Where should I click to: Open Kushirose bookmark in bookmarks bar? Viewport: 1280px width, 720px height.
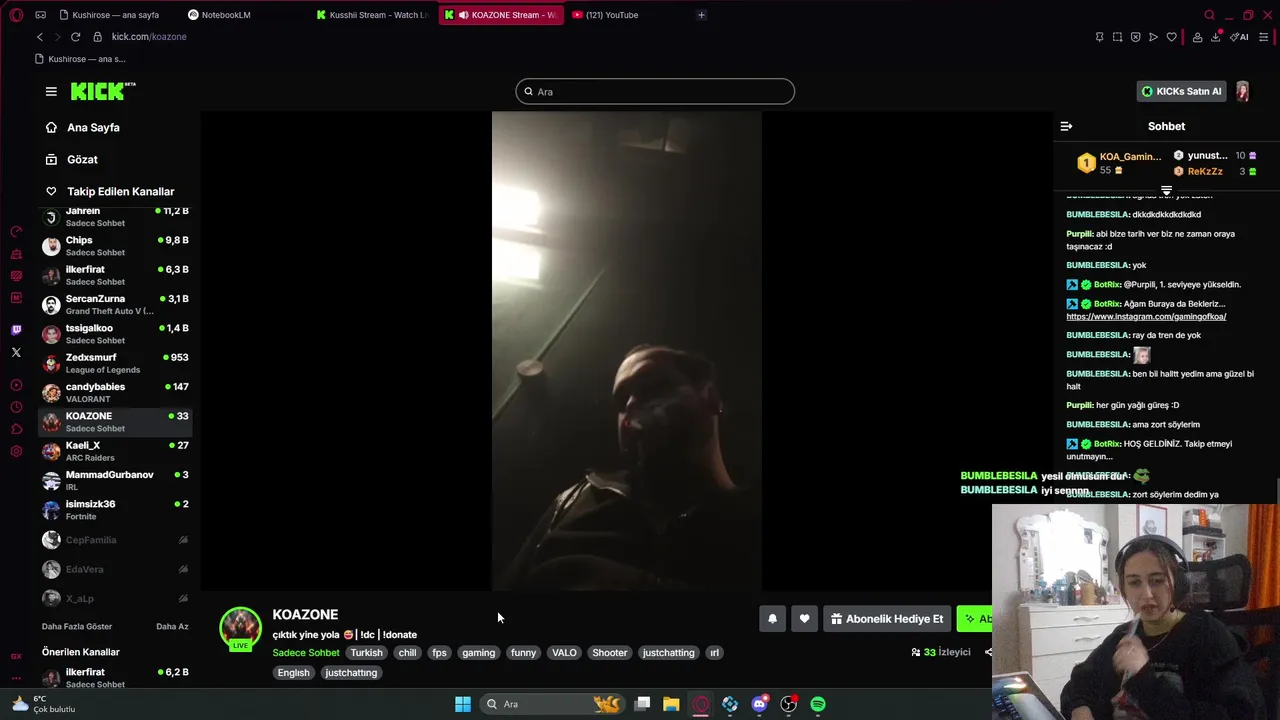[80, 59]
